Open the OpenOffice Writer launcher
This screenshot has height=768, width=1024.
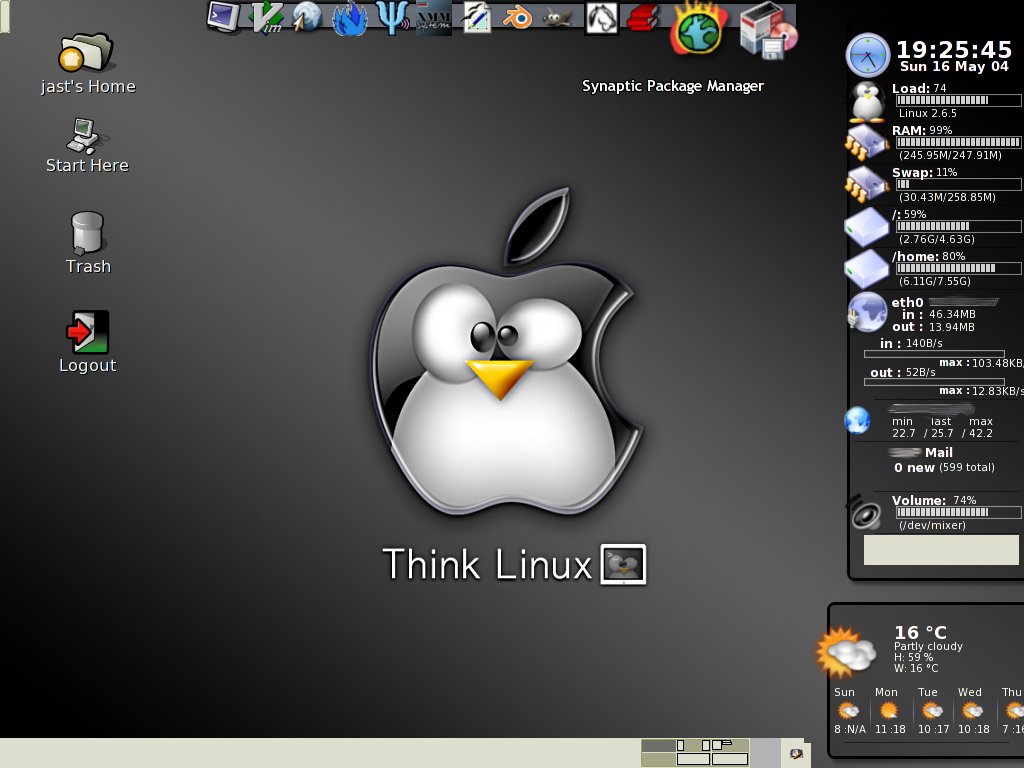[x=476, y=17]
